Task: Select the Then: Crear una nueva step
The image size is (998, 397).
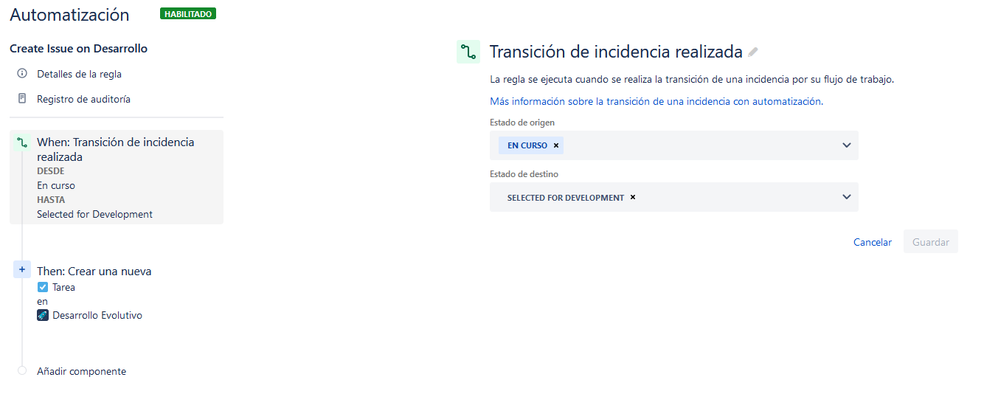Action: click(x=94, y=272)
